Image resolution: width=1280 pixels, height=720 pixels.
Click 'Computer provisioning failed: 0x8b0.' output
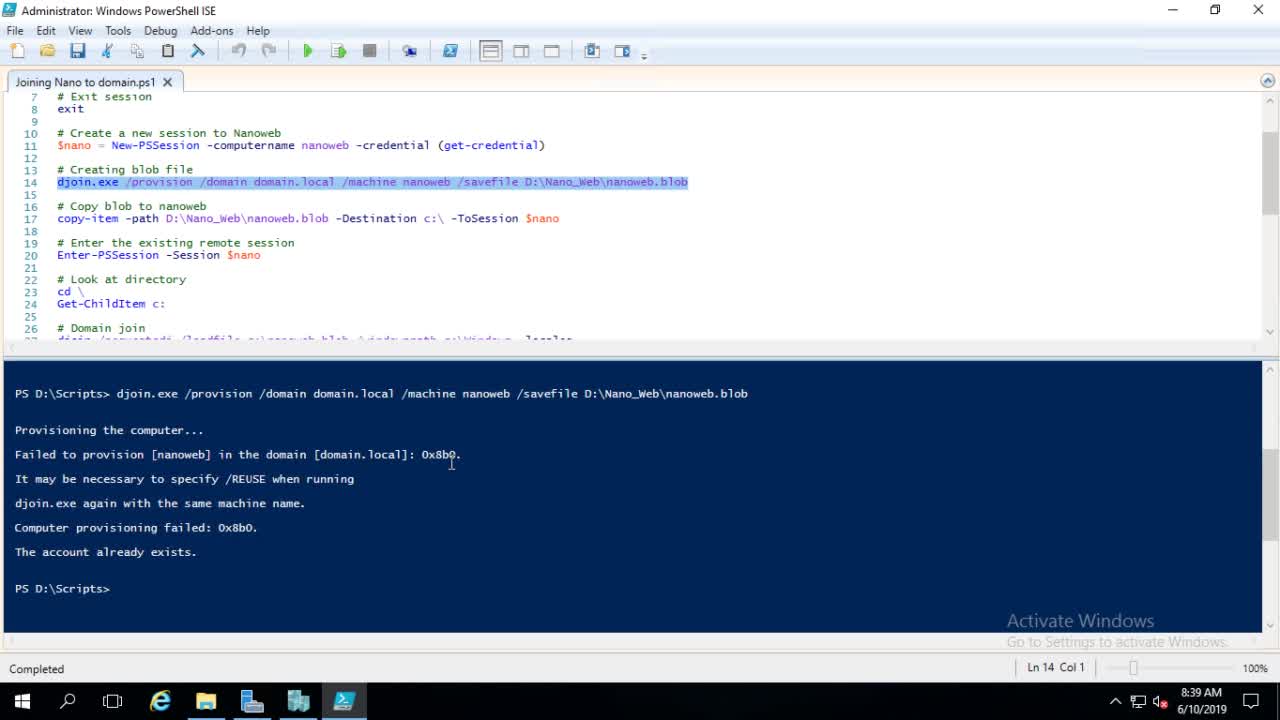[136, 527]
